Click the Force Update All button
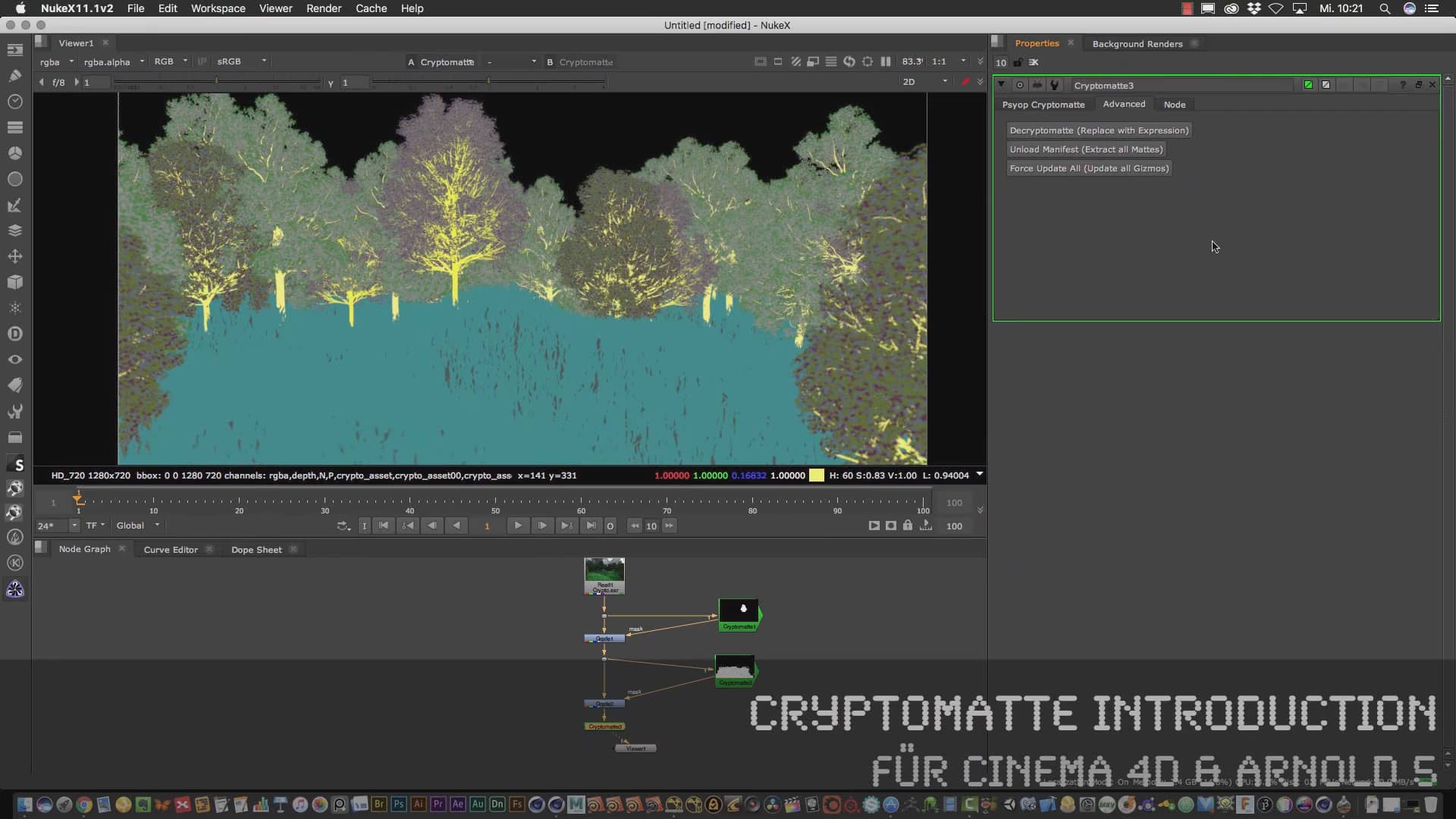The height and width of the screenshot is (819, 1456). click(1089, 168)
